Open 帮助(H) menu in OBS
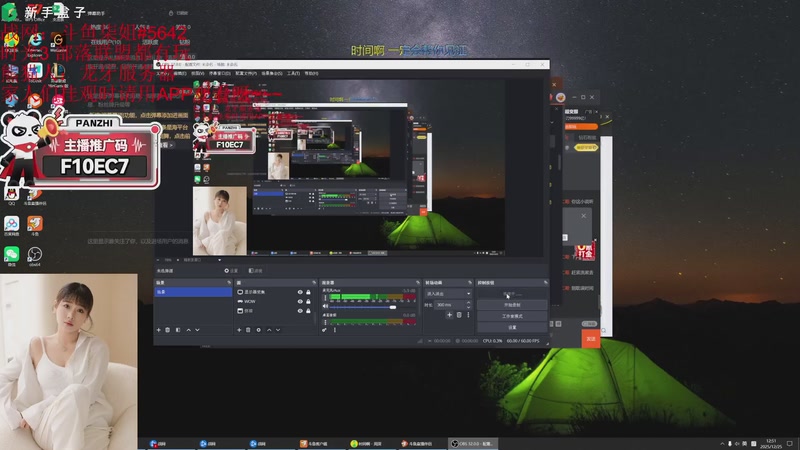 (x=311, y=73)
